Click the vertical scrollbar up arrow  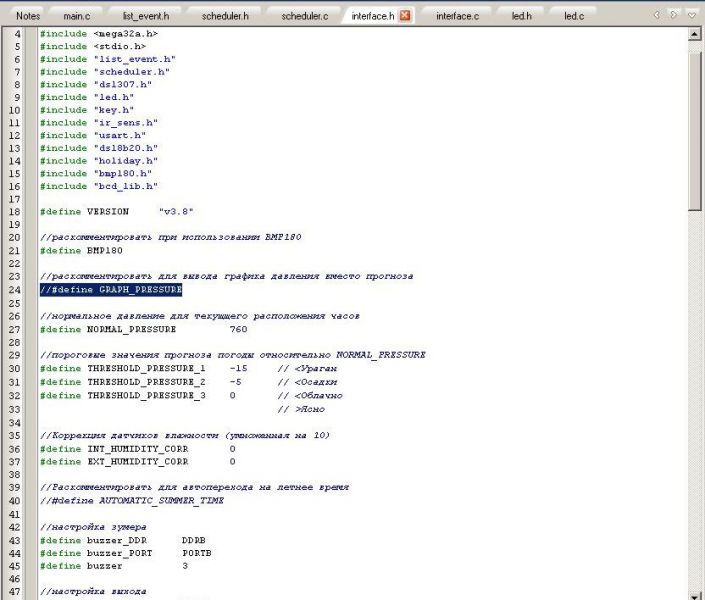[x=695, y=34]
